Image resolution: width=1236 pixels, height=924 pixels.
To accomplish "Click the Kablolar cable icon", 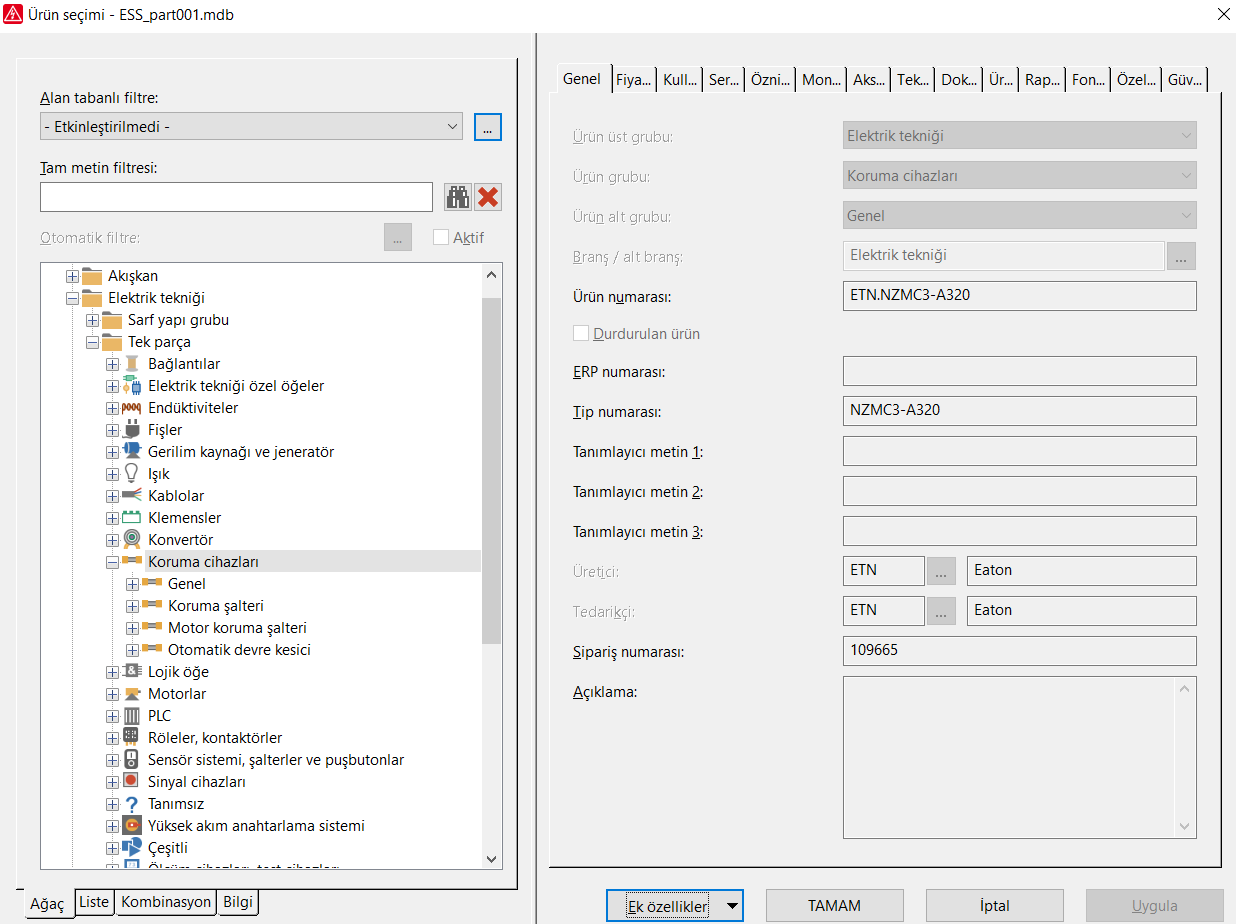I will pos(132,496).
